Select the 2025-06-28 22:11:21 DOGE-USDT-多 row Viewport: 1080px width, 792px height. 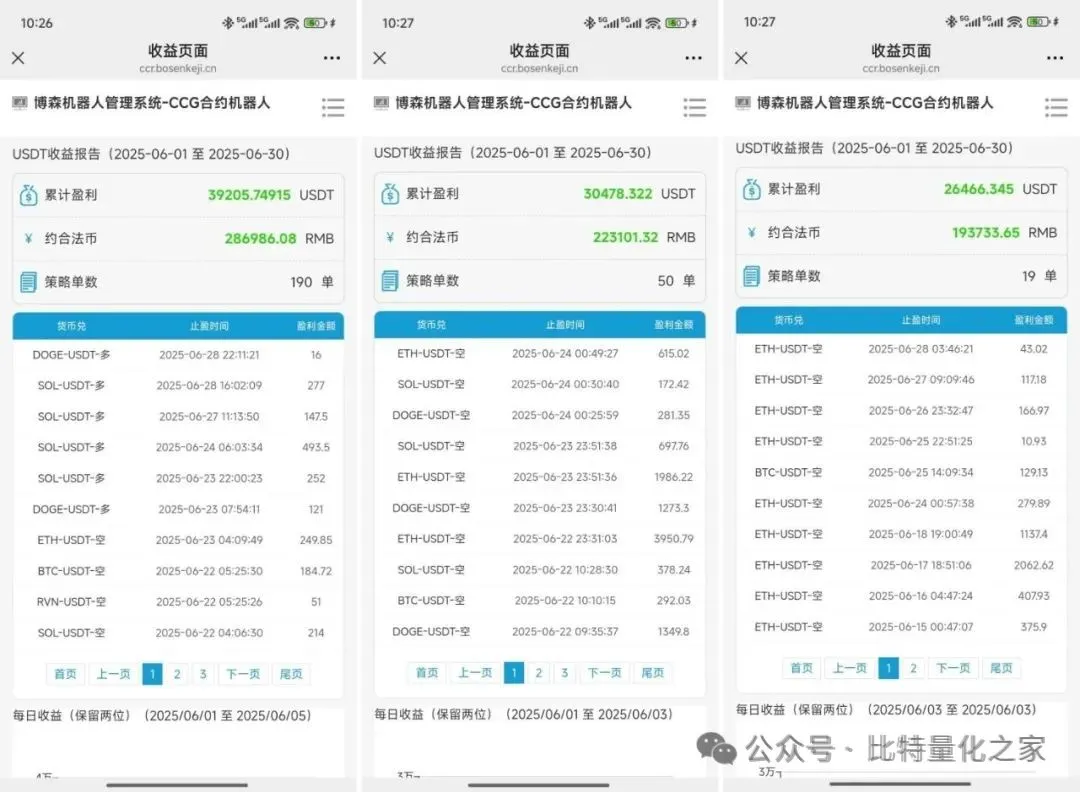click(178, 355)
